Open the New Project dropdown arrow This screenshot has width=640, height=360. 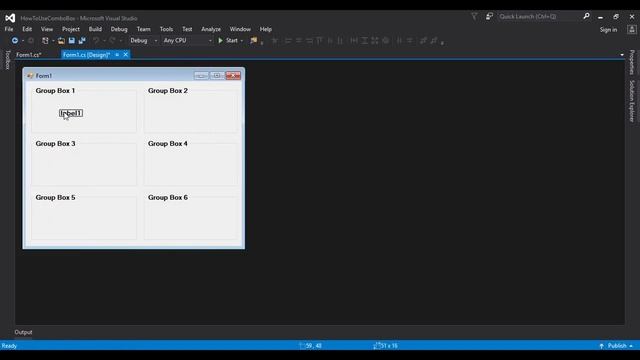(x=53, y=41)
